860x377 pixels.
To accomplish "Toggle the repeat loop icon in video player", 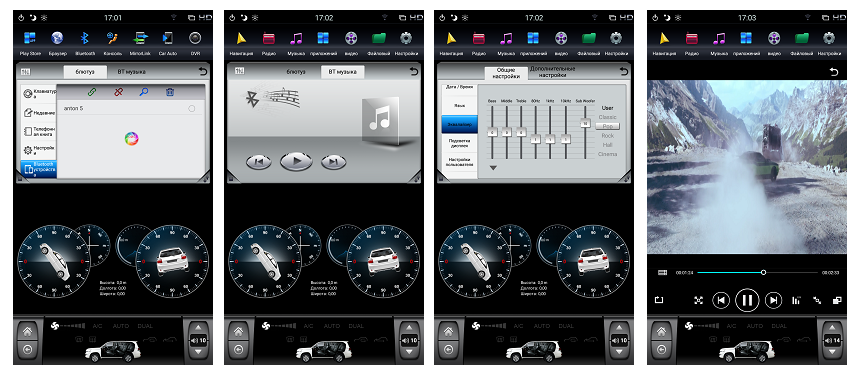I will point(659,300).
